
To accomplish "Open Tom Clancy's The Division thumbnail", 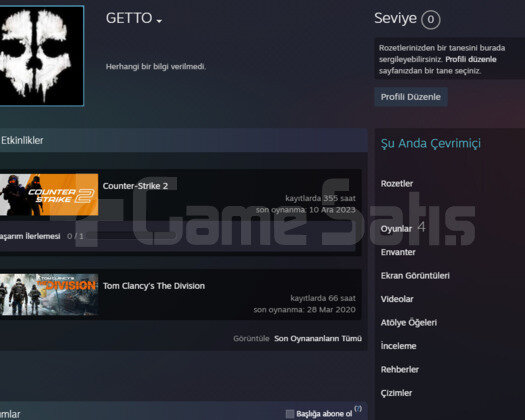I will point(49,294).
